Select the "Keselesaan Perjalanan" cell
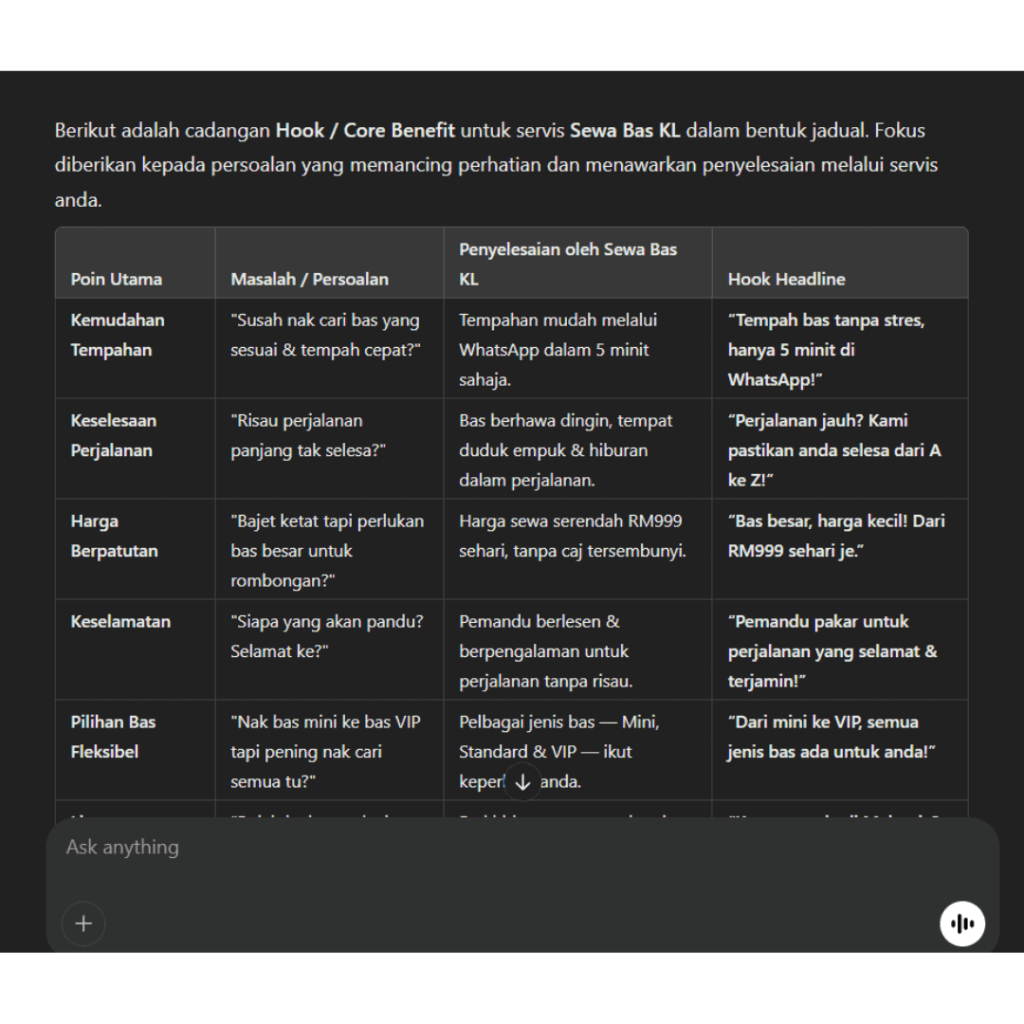 click(113, 435)
